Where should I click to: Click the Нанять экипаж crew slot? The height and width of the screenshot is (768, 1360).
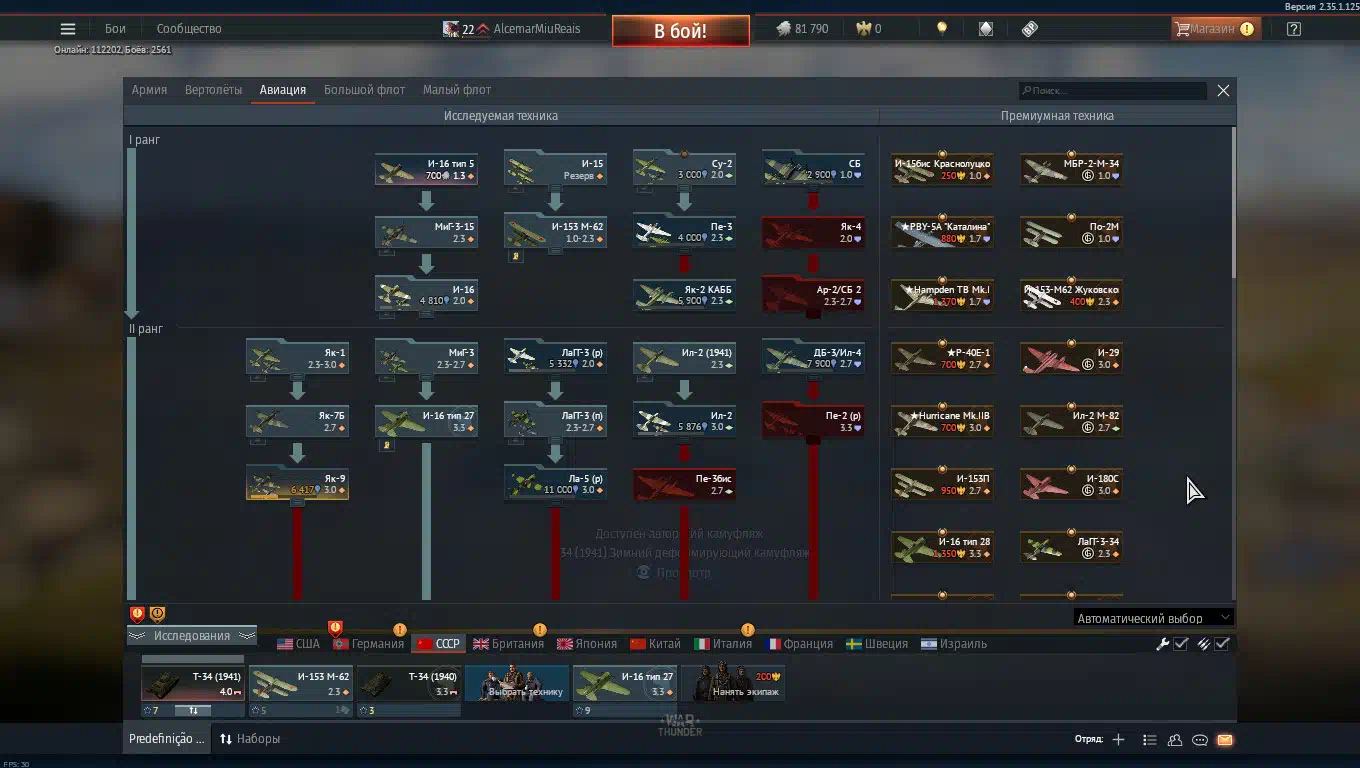(x=733, y=684)
